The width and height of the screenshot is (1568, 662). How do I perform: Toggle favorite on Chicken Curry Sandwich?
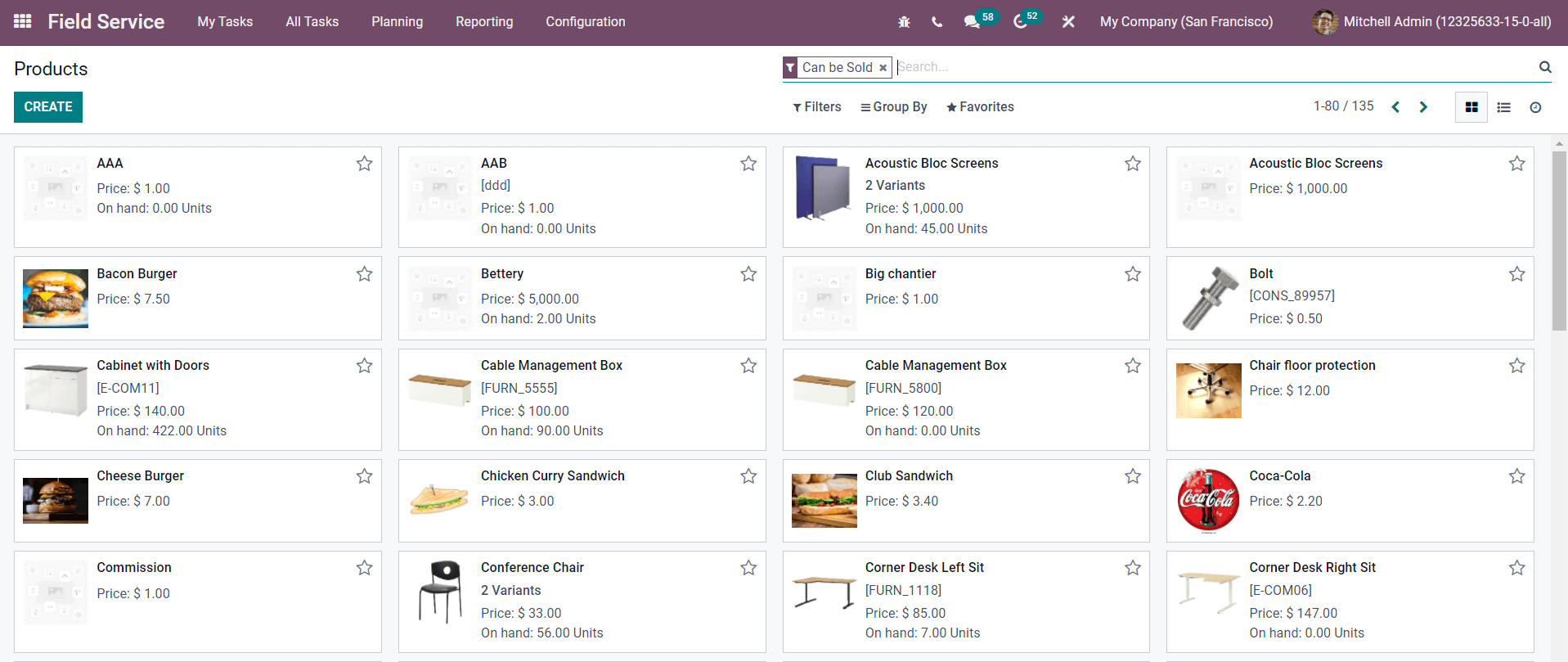pyautogui.click(x=748, y=476)
